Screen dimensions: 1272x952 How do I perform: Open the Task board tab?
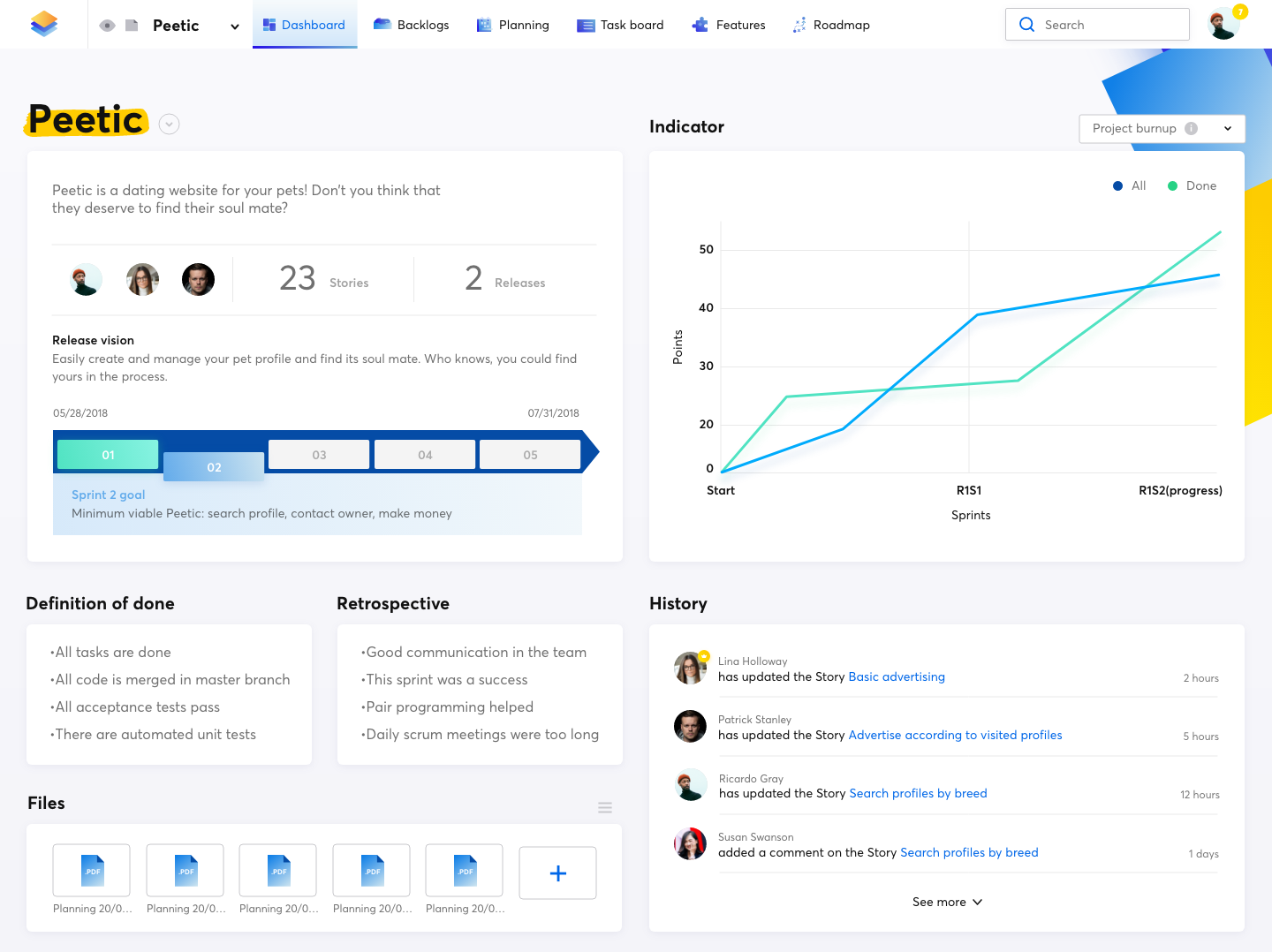(x=620, y=25)
